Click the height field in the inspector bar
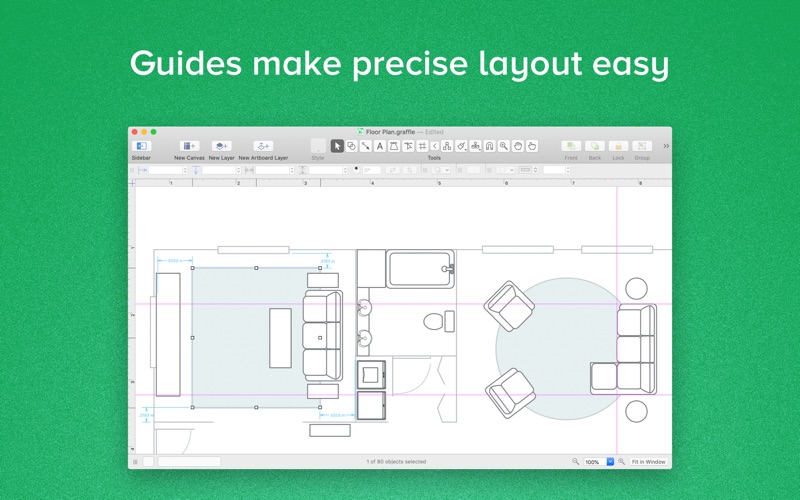Viewport: 800px width, 500px height. tap(326, 170)
